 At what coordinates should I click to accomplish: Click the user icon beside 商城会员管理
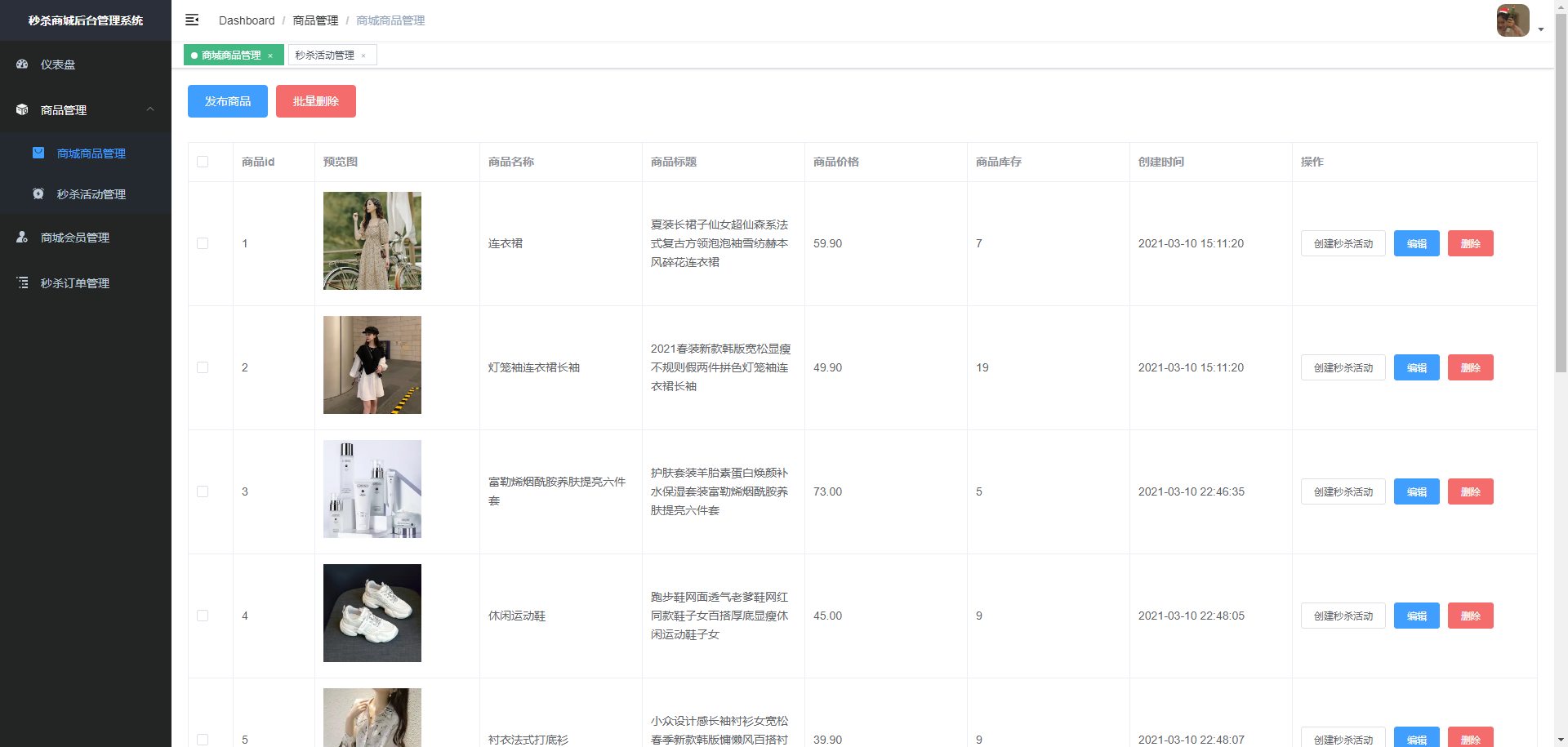pyautogui.click(x=22, y=237)
